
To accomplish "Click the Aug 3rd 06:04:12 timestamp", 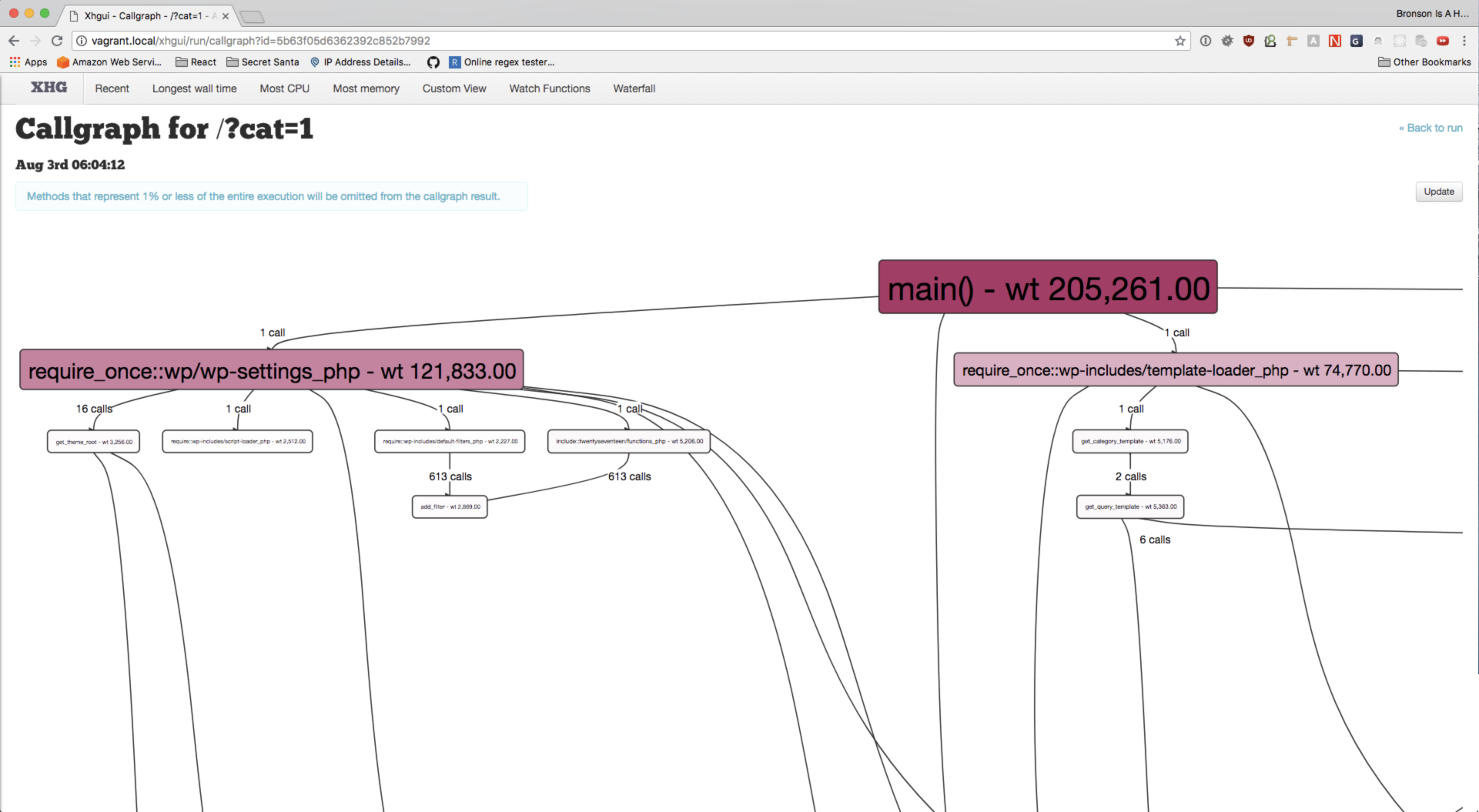I will click(70, 165).
